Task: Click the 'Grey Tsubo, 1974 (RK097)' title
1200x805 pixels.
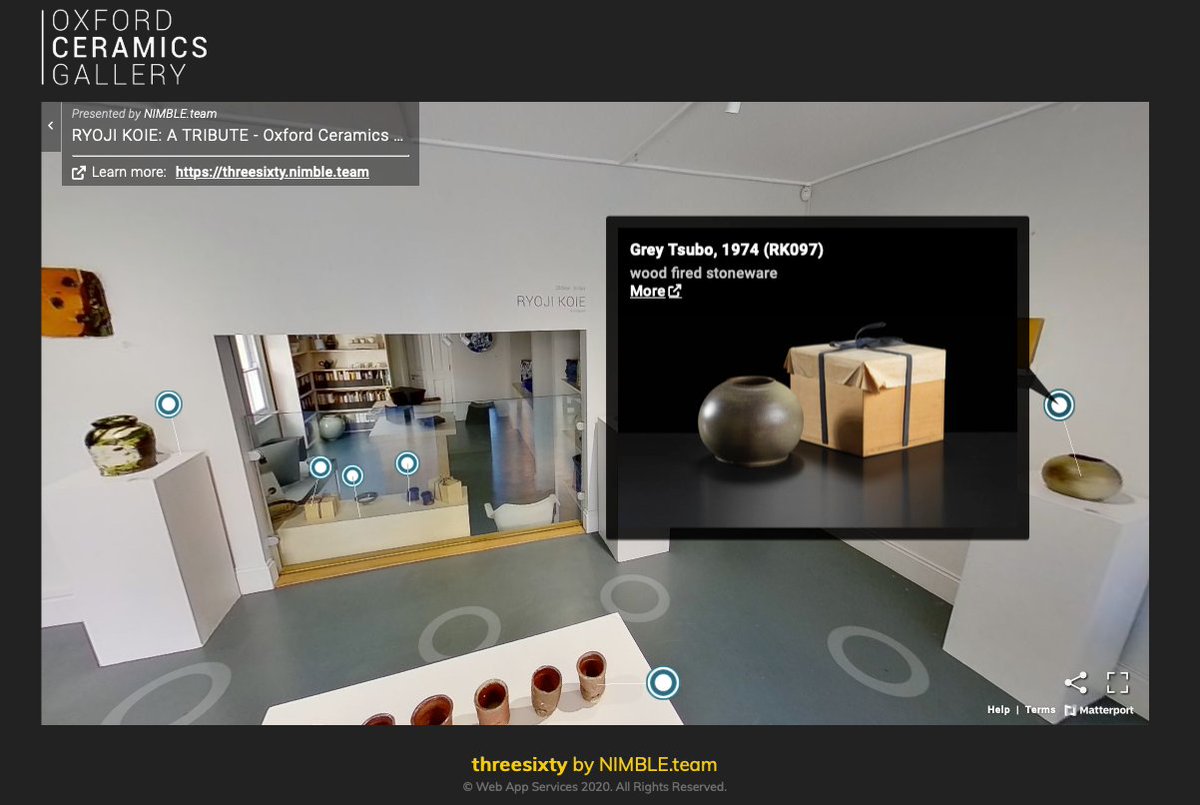Action: click(726, 250)
